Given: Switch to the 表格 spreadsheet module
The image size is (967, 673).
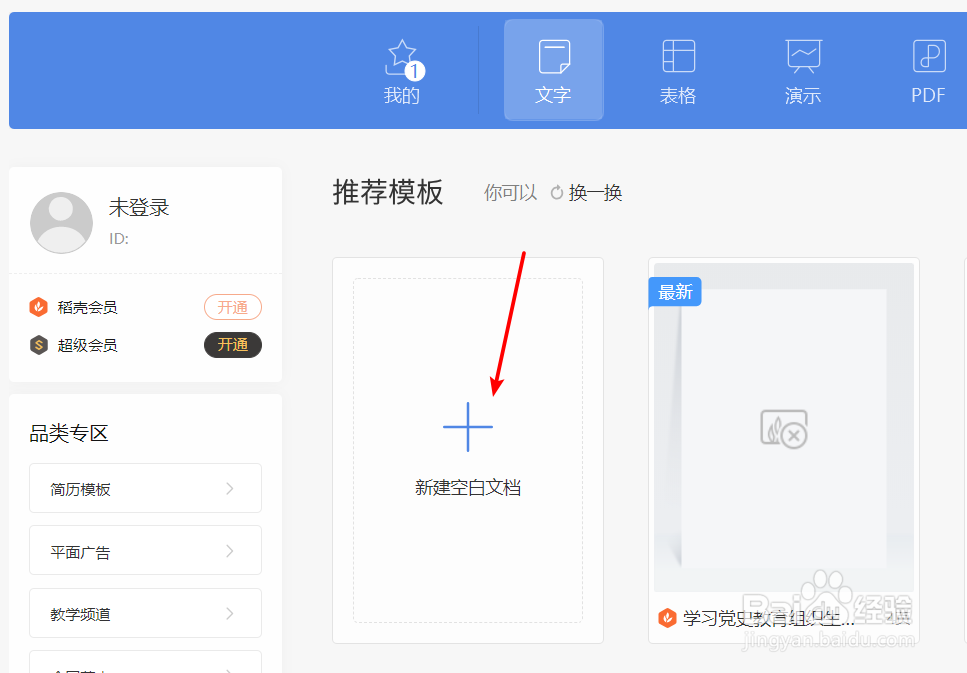Looking at the screenshot, I should (x=678, y=70).
